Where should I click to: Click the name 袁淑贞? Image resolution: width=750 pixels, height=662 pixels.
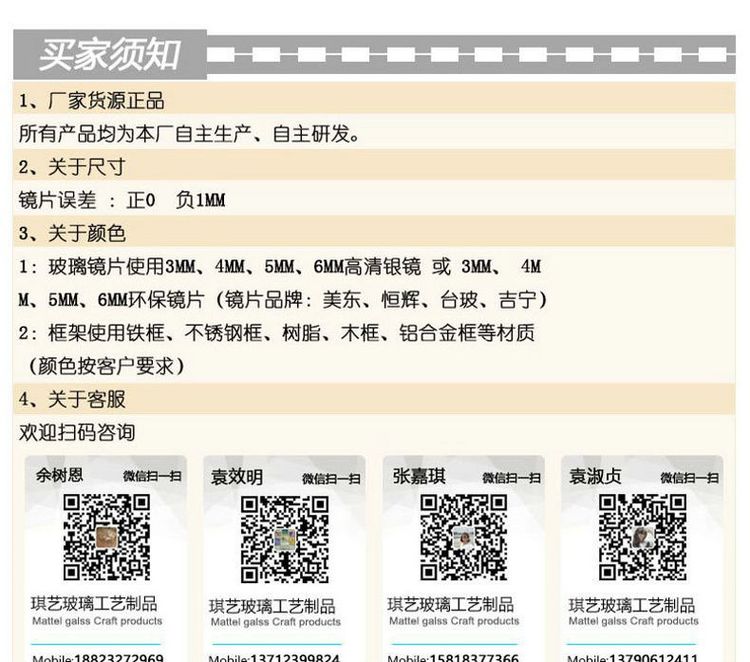(x=595, y=476)
